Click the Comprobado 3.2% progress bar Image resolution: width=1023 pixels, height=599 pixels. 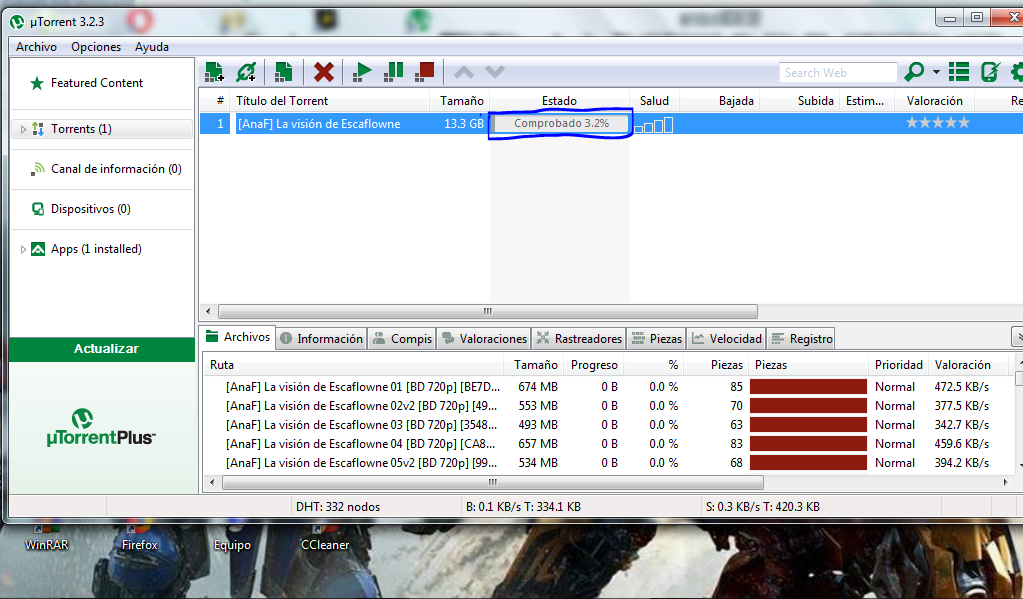pos(560,123)
